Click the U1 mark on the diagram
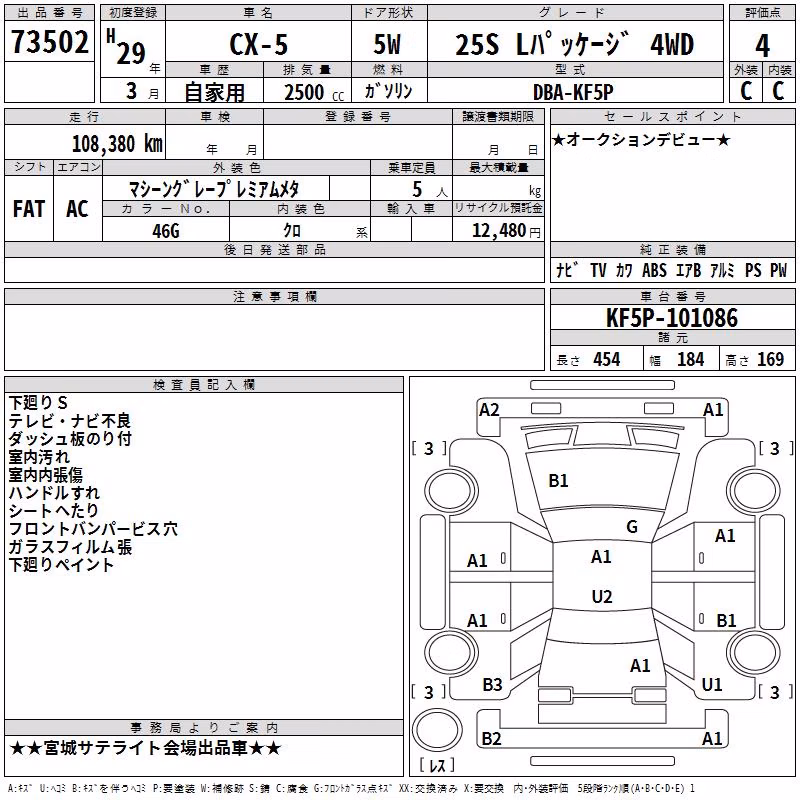The image size is (800, 800). 712,685
